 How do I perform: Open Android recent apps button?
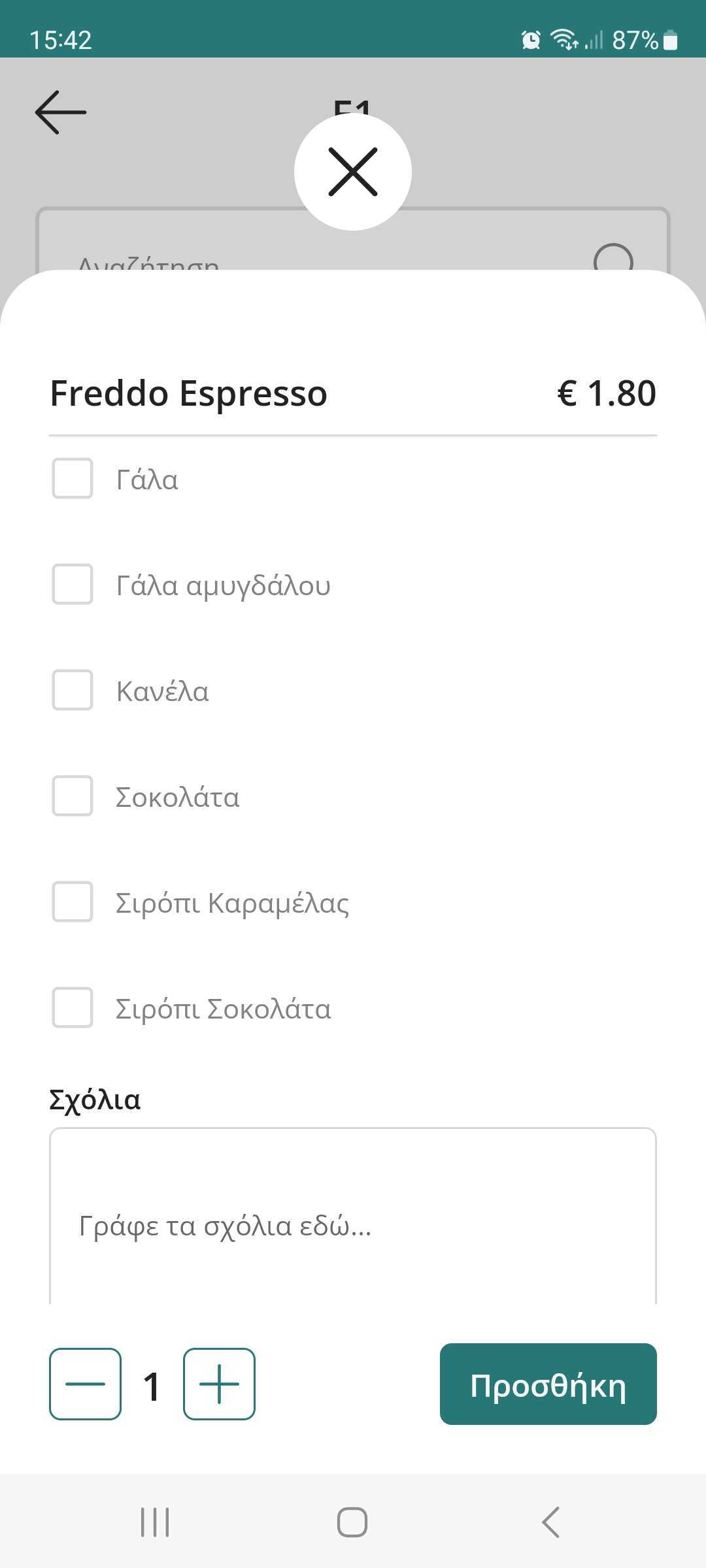155,1522
